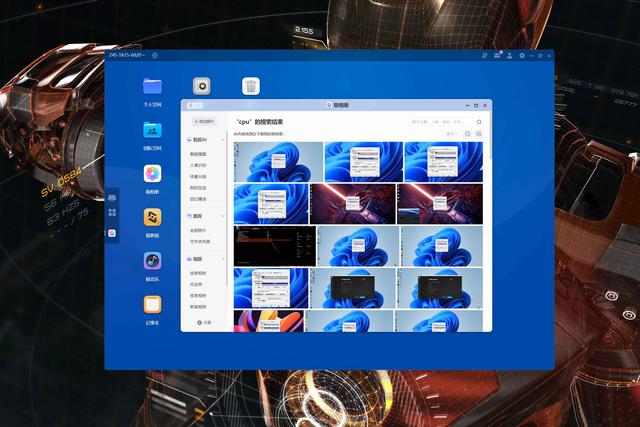Open the gray round-lens app icon on desktop
This screenshot has width=640, height=427.
coord(202,86)
